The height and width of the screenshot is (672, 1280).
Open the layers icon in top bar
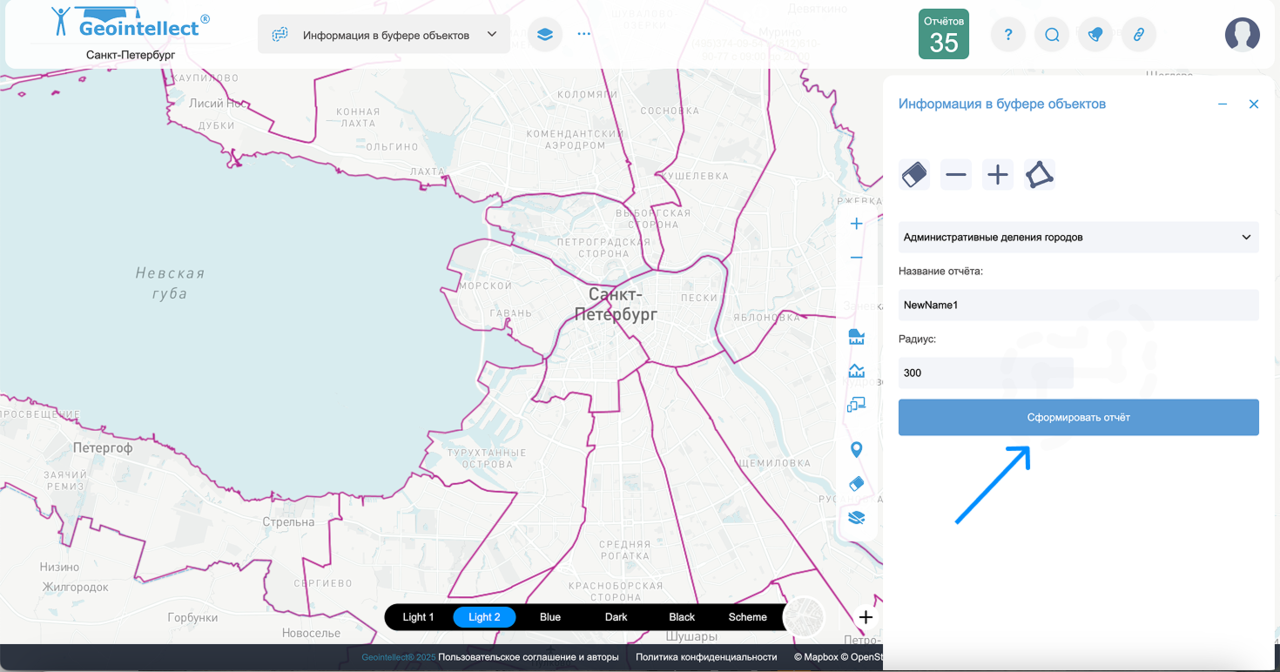[x=544, y=34]
